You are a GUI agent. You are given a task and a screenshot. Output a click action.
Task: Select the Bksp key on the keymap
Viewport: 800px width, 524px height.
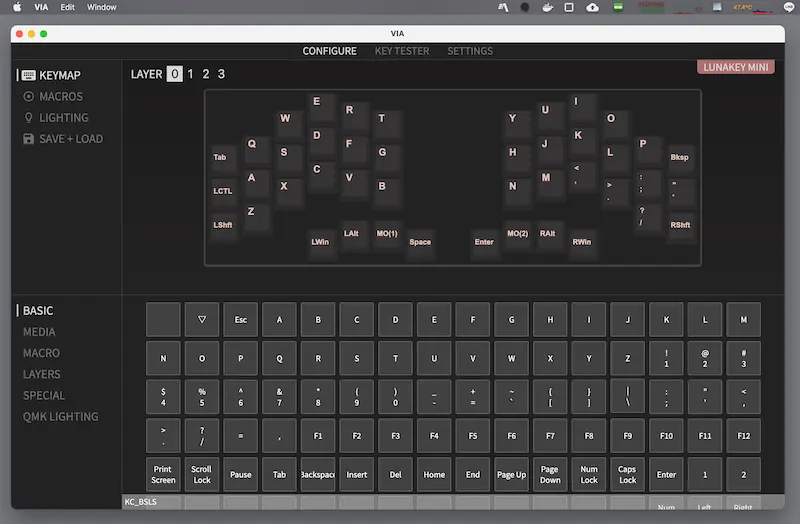coord(681,160)
